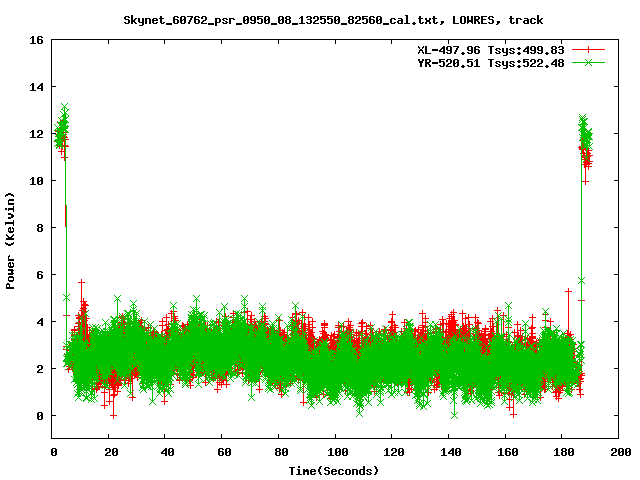Click x-axis tick label 100
This screenshot has height=480, width=640.
click(338, 452)
